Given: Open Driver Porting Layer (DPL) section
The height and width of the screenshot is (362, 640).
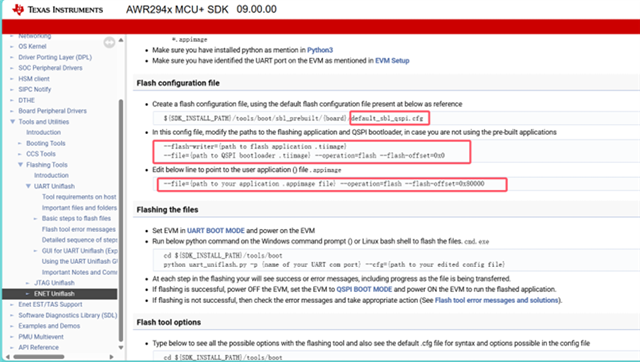Looking at the screenshot, I should pos(55,57).
